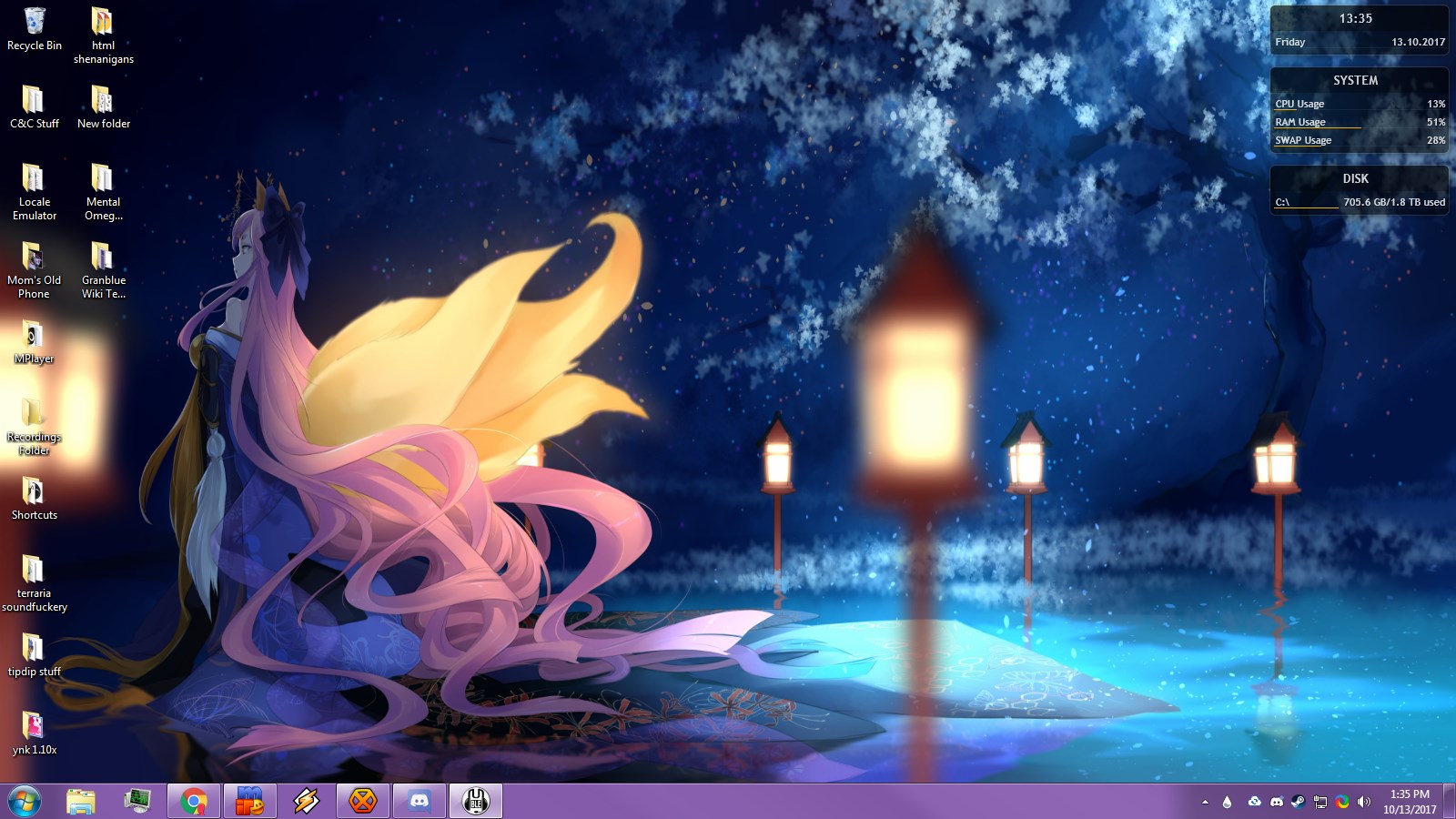Open the headphones app on the taskbar

476,801
